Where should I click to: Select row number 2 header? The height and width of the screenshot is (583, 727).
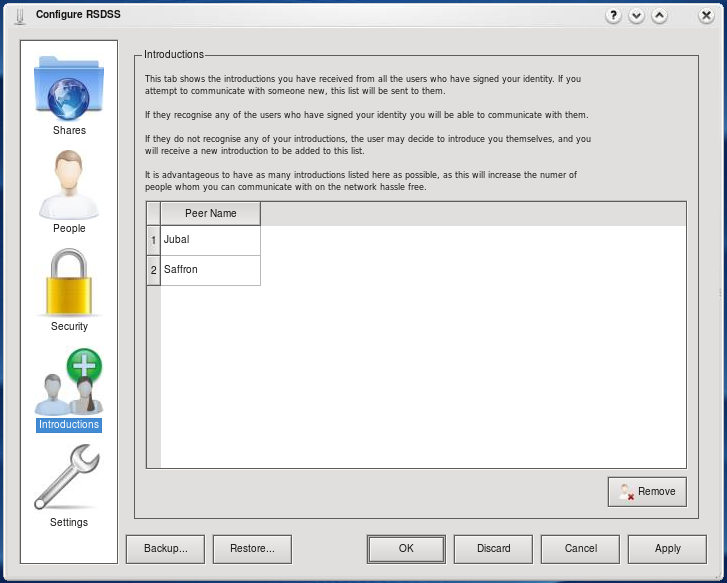(x=153, y=270)
